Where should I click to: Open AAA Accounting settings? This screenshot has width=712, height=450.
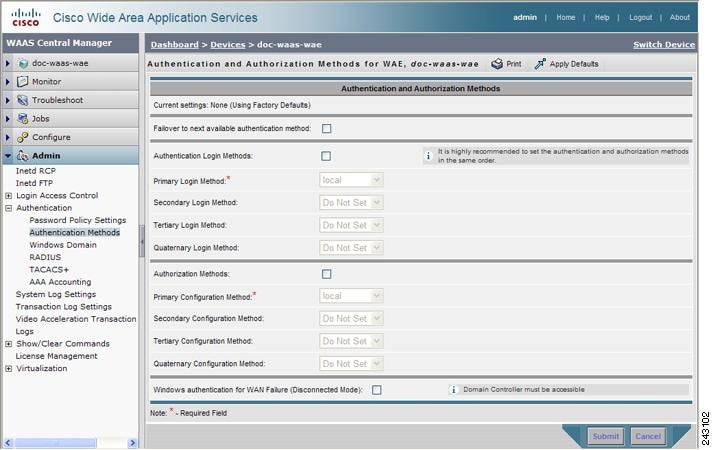point(60,282)
